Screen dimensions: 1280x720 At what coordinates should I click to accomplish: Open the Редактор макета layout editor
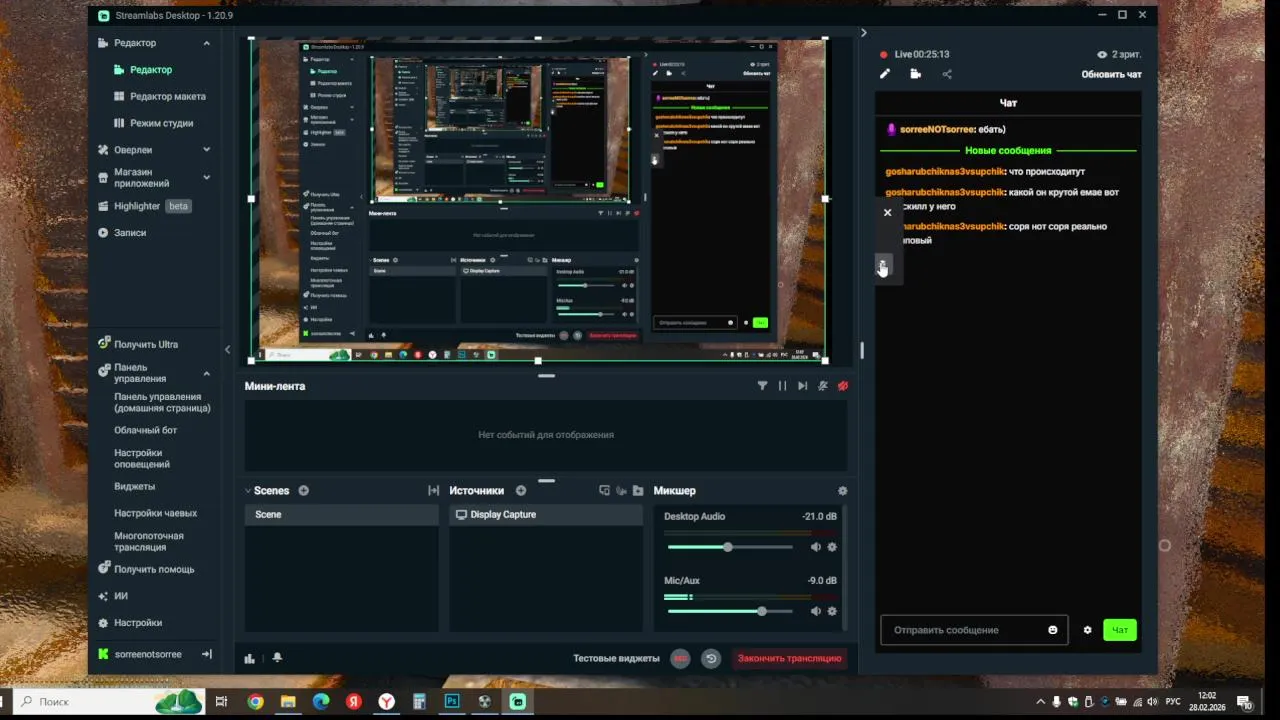click(167, 96)
